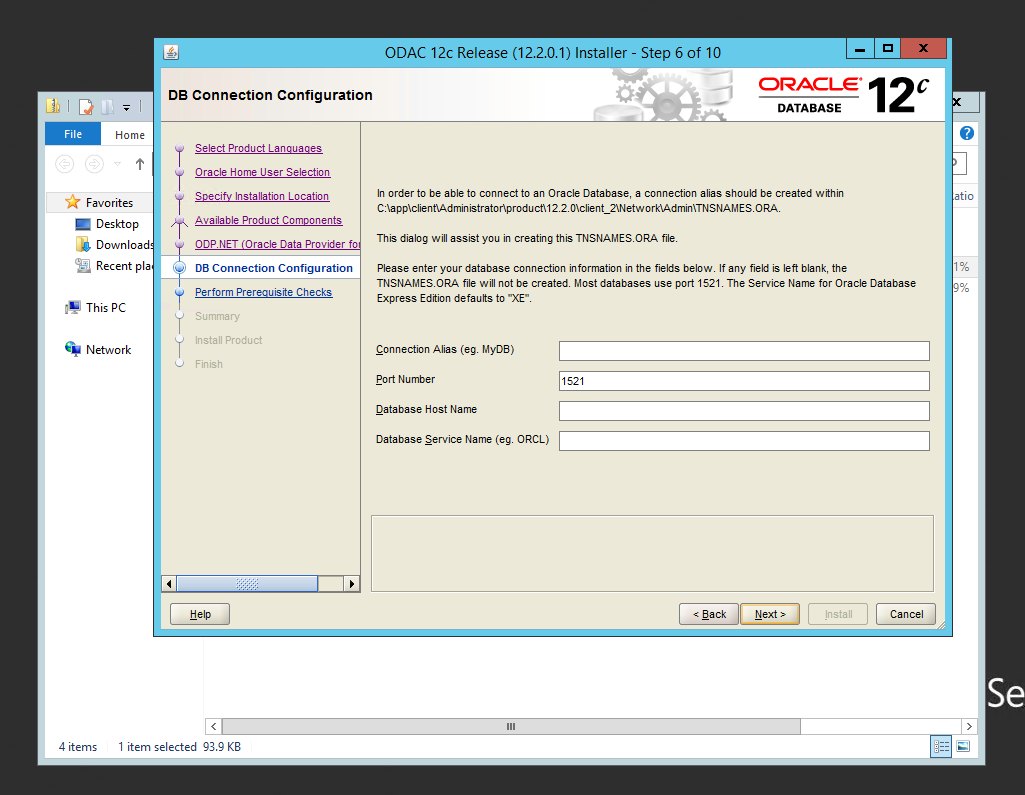Open Oracle Home User Selection step
This screenshot has height=795, width=1025.
262,172
